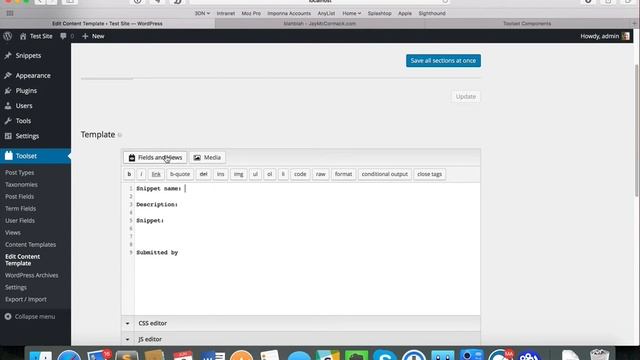Viewport: 640px width, 360px height.
Task: Click the Media button
Action: [207, 158]
